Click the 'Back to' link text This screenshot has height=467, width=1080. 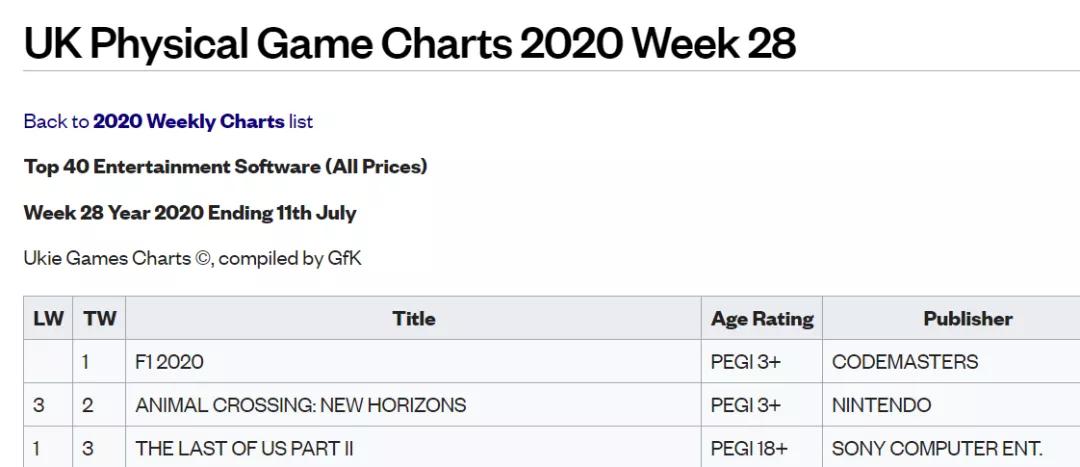pyautogui.click(x=56, y=122)
